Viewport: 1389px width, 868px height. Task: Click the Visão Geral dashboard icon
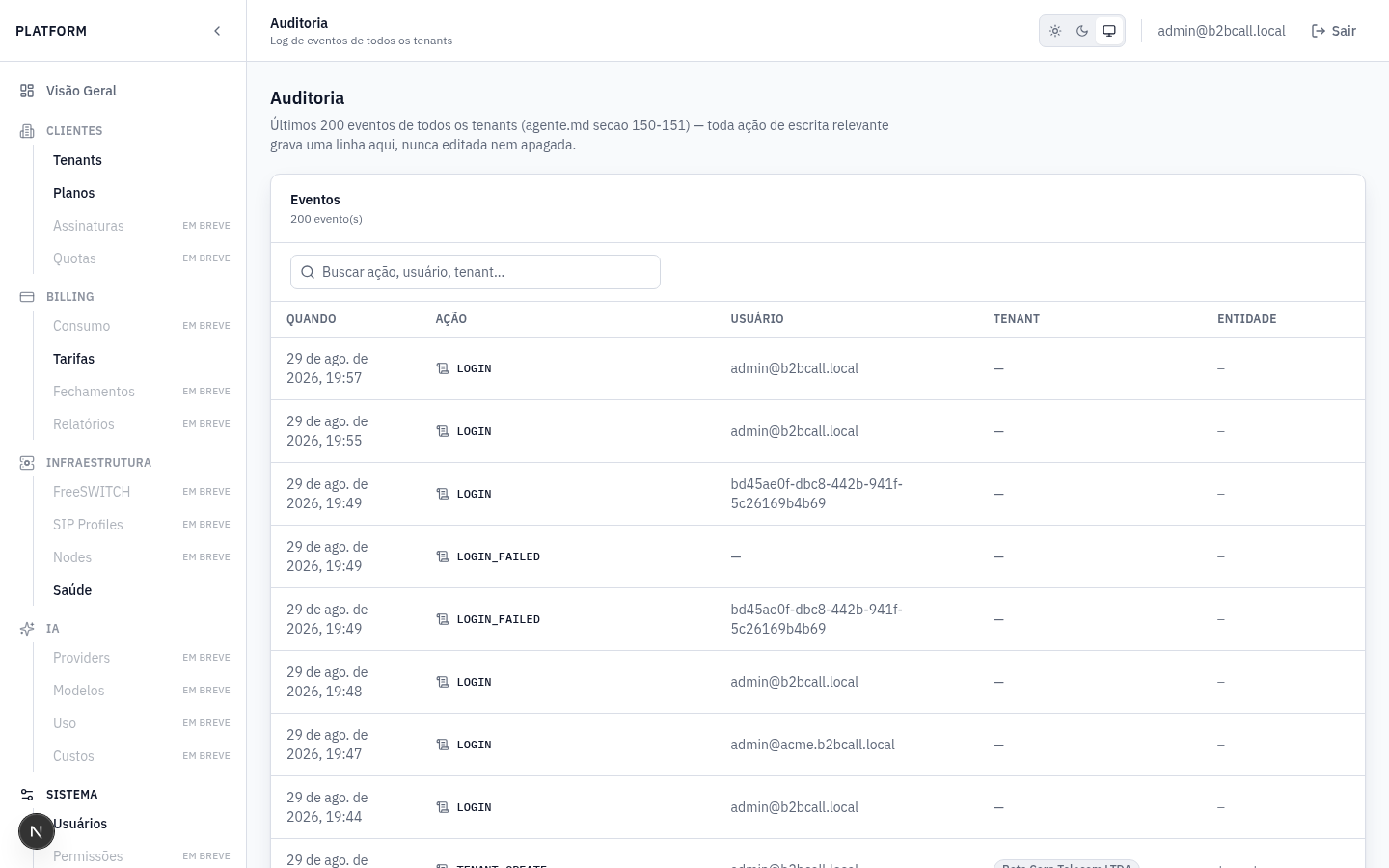[x=27, y=91]
